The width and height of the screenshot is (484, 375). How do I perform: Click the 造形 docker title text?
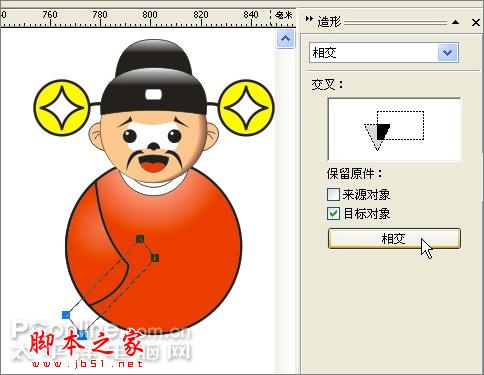pos(329,22)
